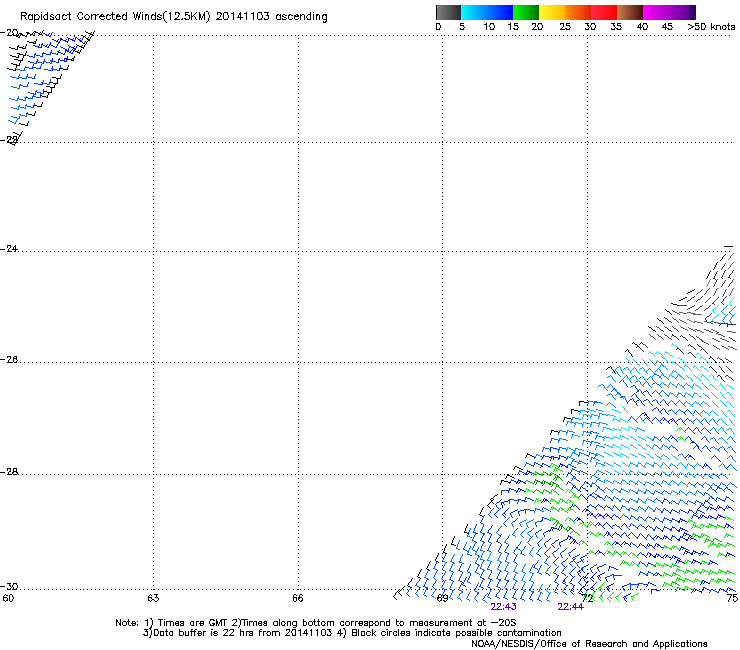Click the '60' longitude axis label
Screen dimensions: 740x650
coord(8,598)
